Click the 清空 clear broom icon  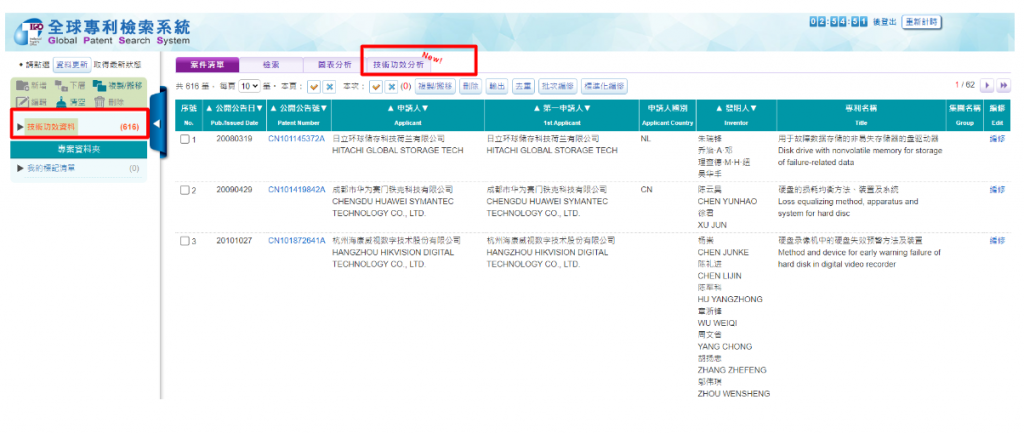click(61, 101)
